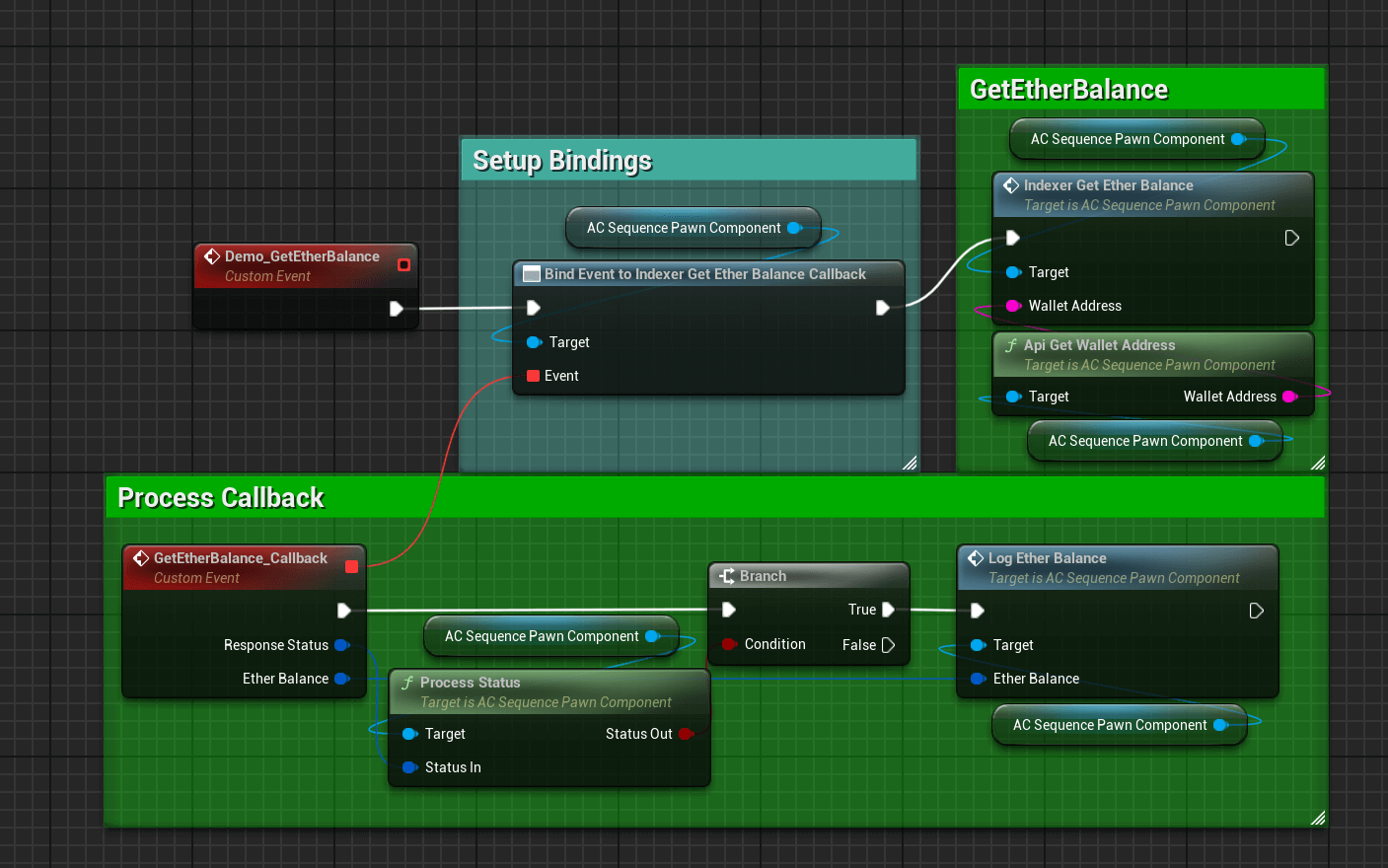Image resolution: width=1388 pixels, height=868 pixels.
Task: Click the Setup Bindings comment resize handle
Action: 910,463
